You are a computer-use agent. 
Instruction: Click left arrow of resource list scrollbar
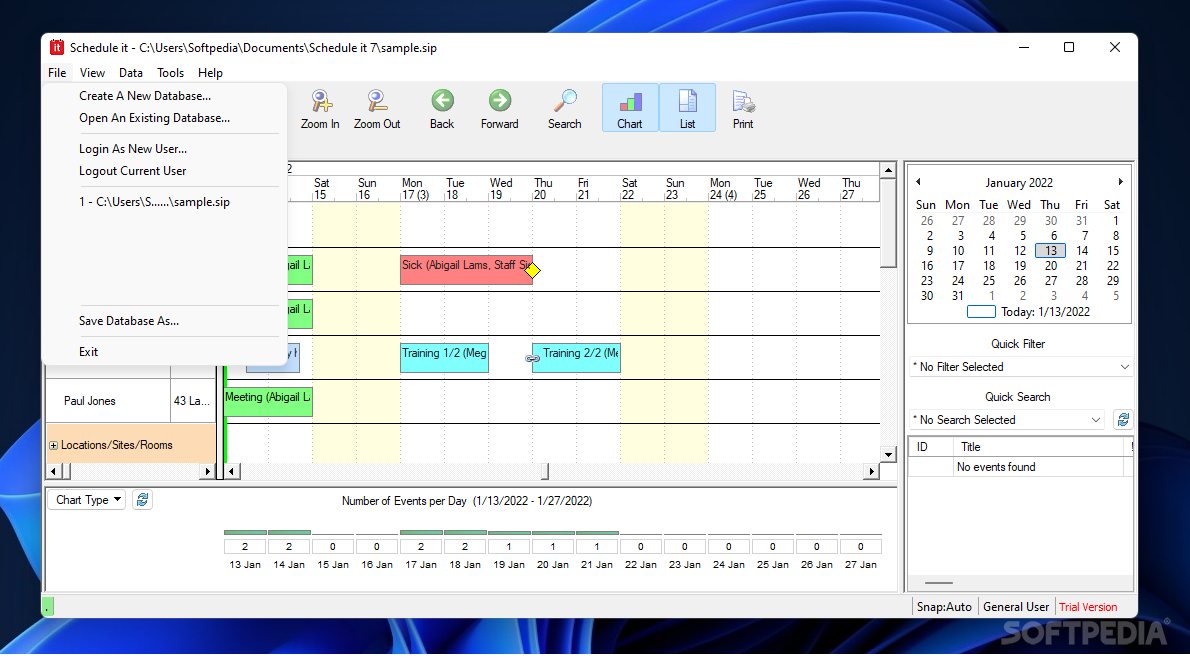(53, 472)
